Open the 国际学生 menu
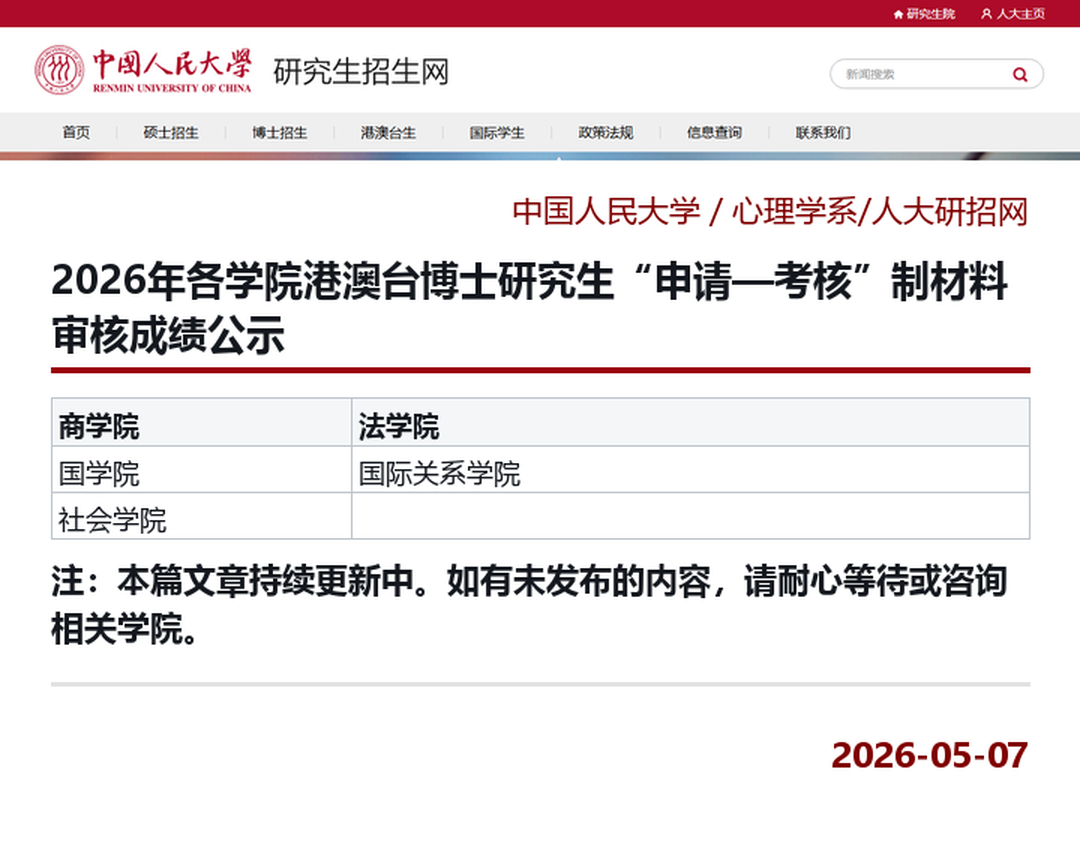 (x=497, y=132)
